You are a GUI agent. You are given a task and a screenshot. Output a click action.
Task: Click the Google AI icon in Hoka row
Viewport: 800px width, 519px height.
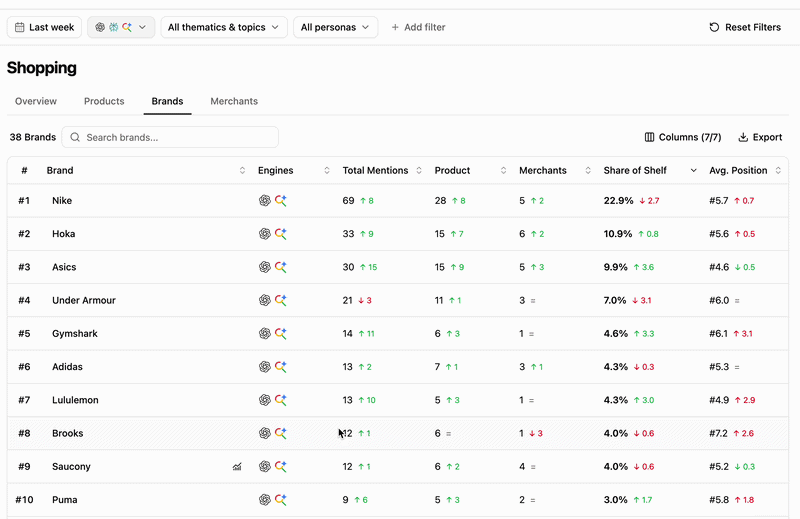(x=281, y=234)
